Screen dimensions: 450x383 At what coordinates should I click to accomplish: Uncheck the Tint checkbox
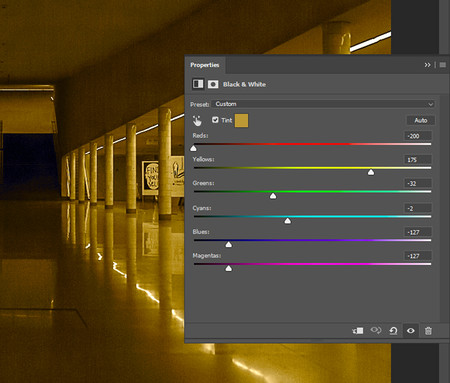[x=215, y=120]
